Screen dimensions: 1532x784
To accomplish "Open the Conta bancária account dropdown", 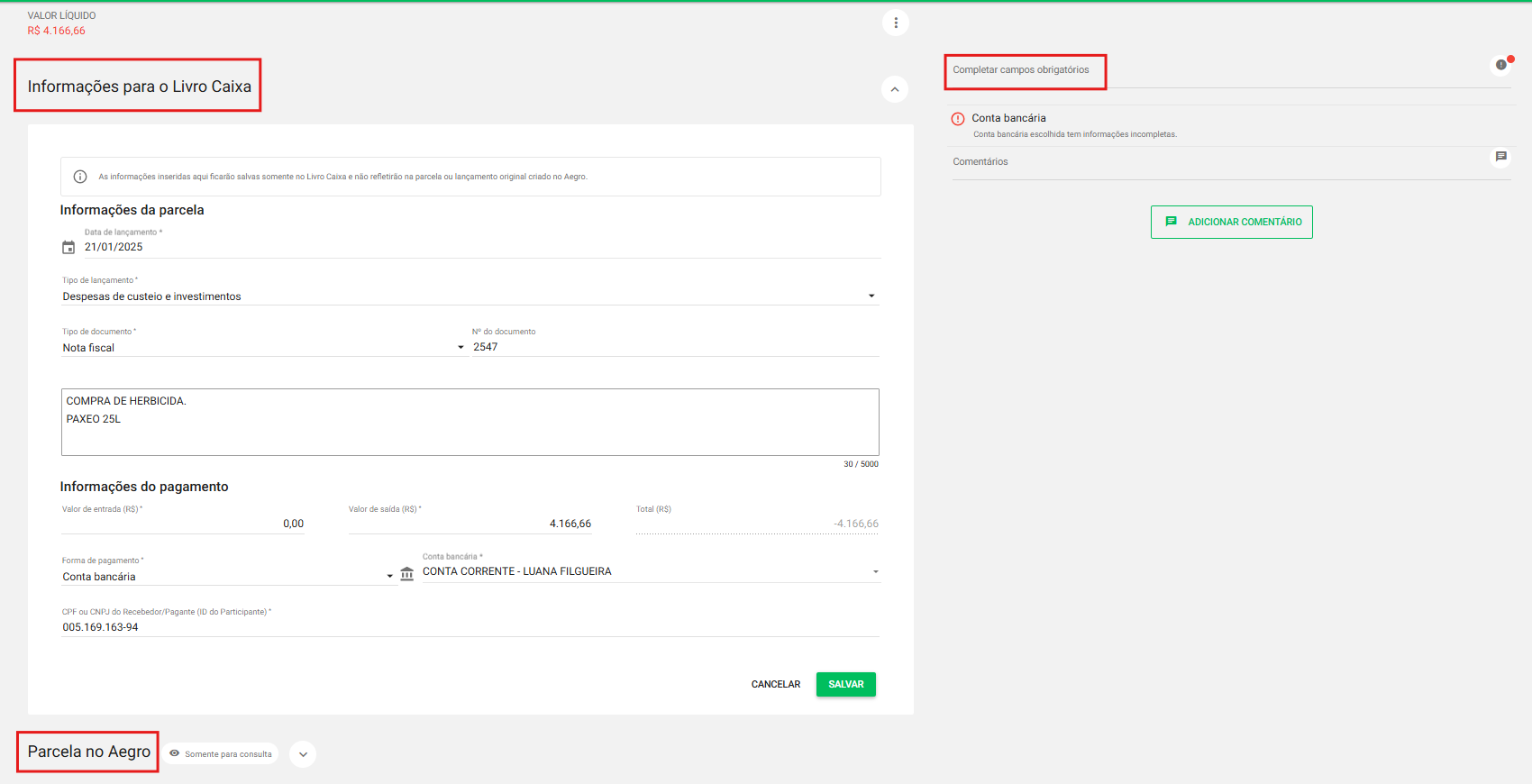I will click(x=875, y=572).
